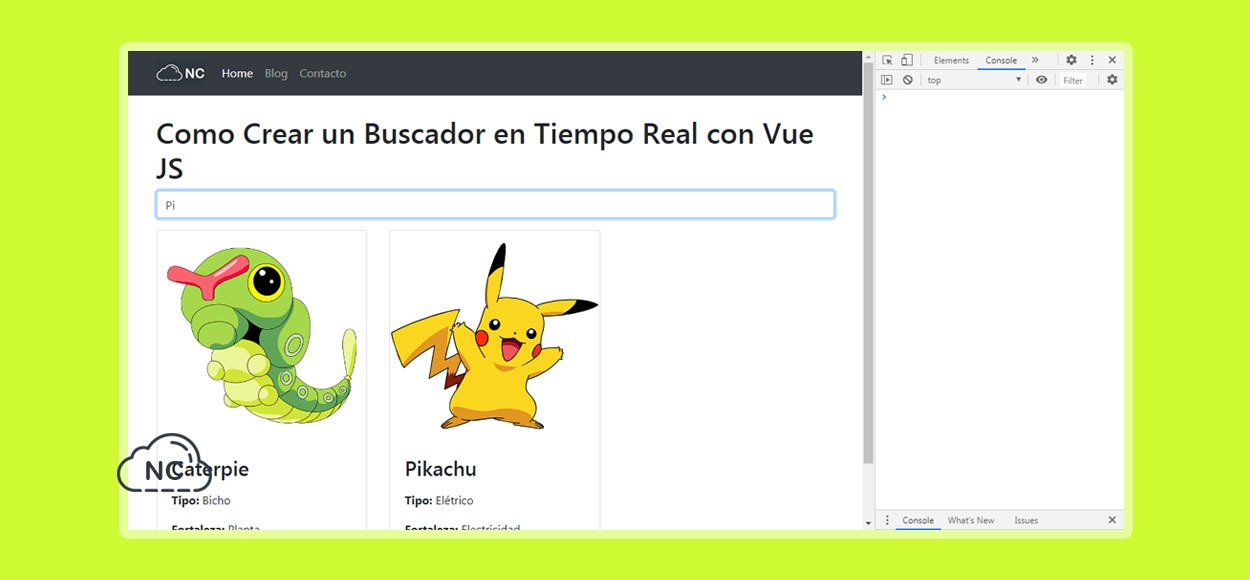Screen dimensions: 1250x580
Task: Open DevTools settings gear beside the tabs
Action: click(x=1071, y=60)
